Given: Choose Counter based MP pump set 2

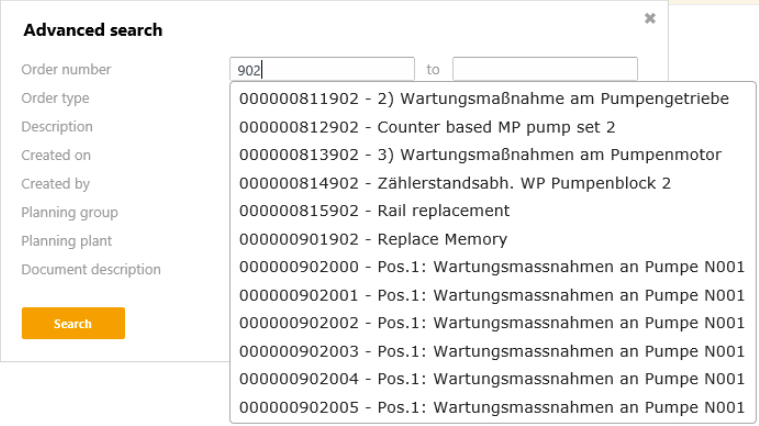Looking at the screenshot, I should (x=427, y=127).
